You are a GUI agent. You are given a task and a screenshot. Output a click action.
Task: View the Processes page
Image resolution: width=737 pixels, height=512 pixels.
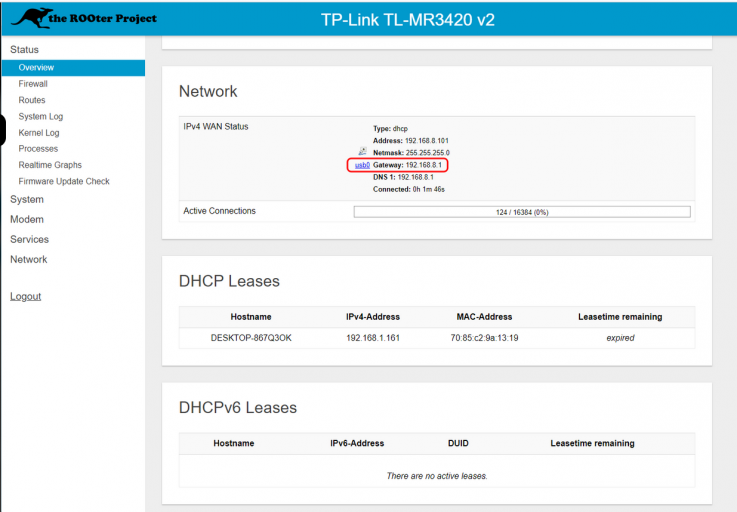(x=38, y=149)
